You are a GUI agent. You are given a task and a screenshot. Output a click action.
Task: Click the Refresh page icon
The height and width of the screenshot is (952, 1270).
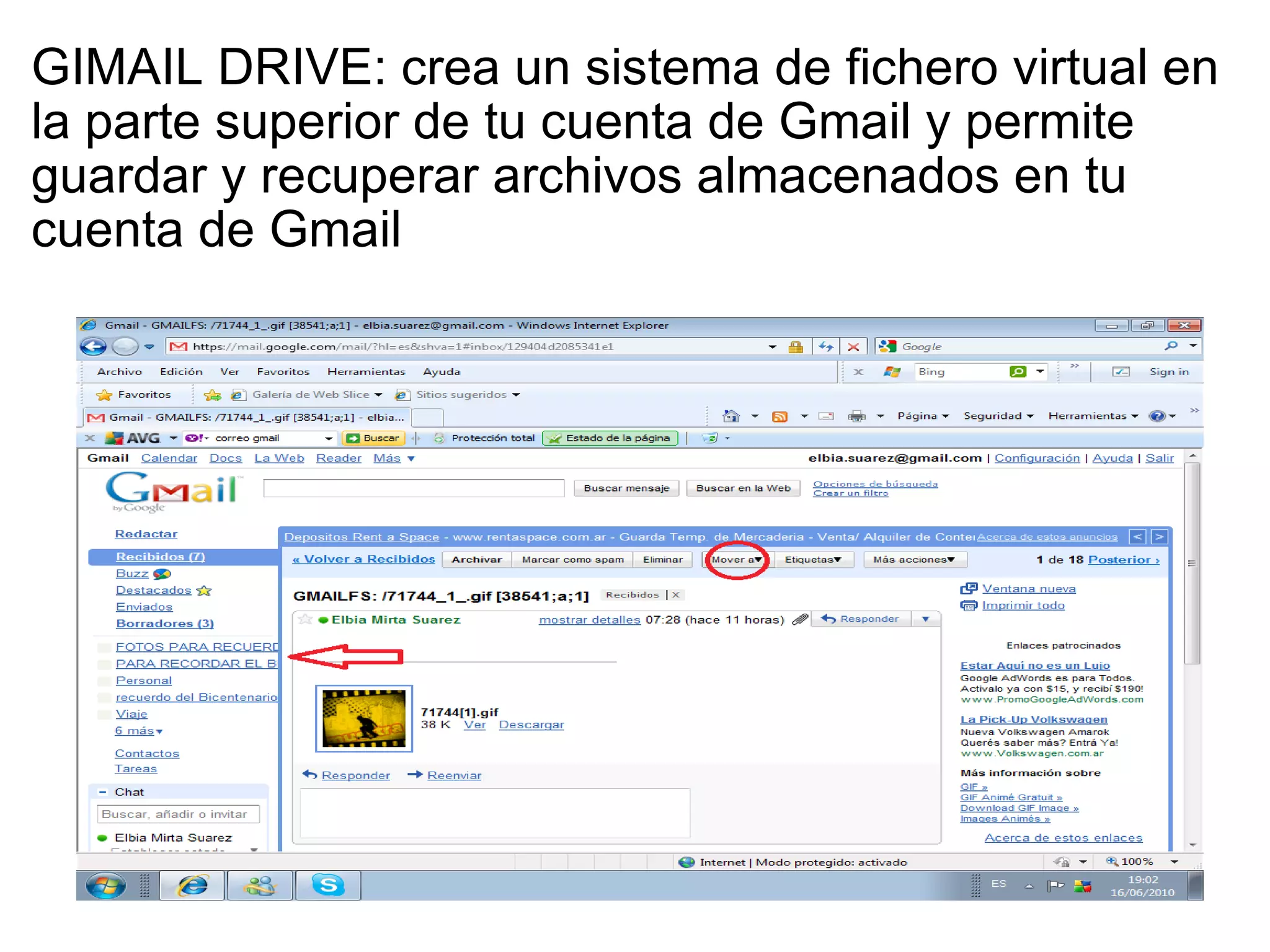(x=825, y=346)
